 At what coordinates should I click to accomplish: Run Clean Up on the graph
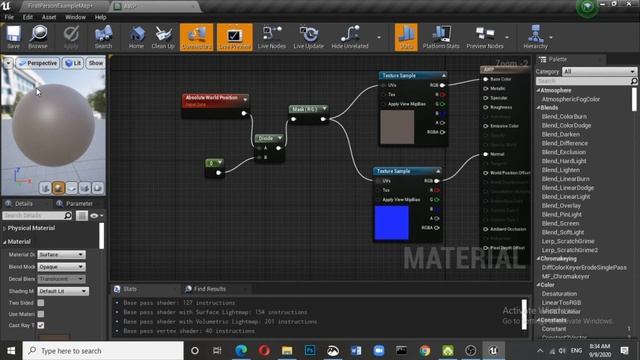163,37
